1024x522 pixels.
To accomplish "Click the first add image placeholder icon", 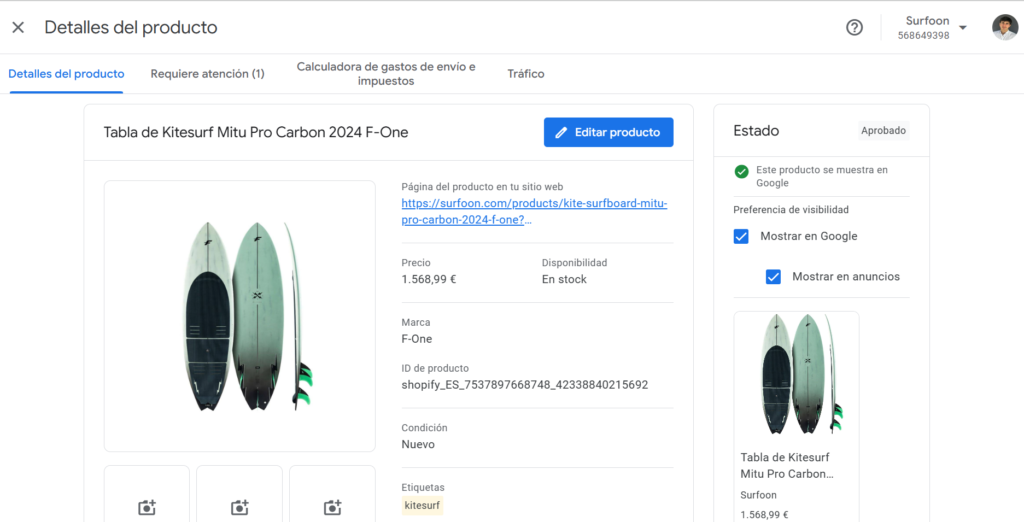I will pos(147,507).
